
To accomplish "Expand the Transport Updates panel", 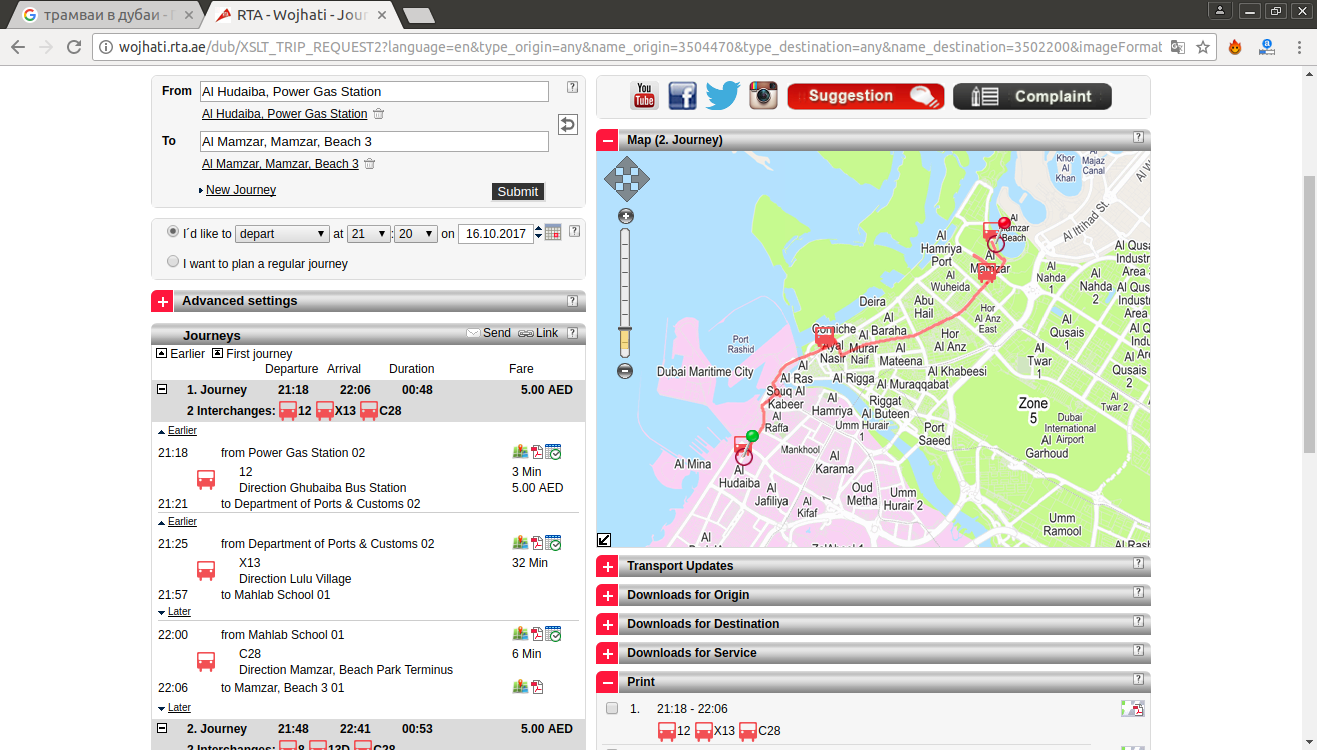I will pos(607,566).
